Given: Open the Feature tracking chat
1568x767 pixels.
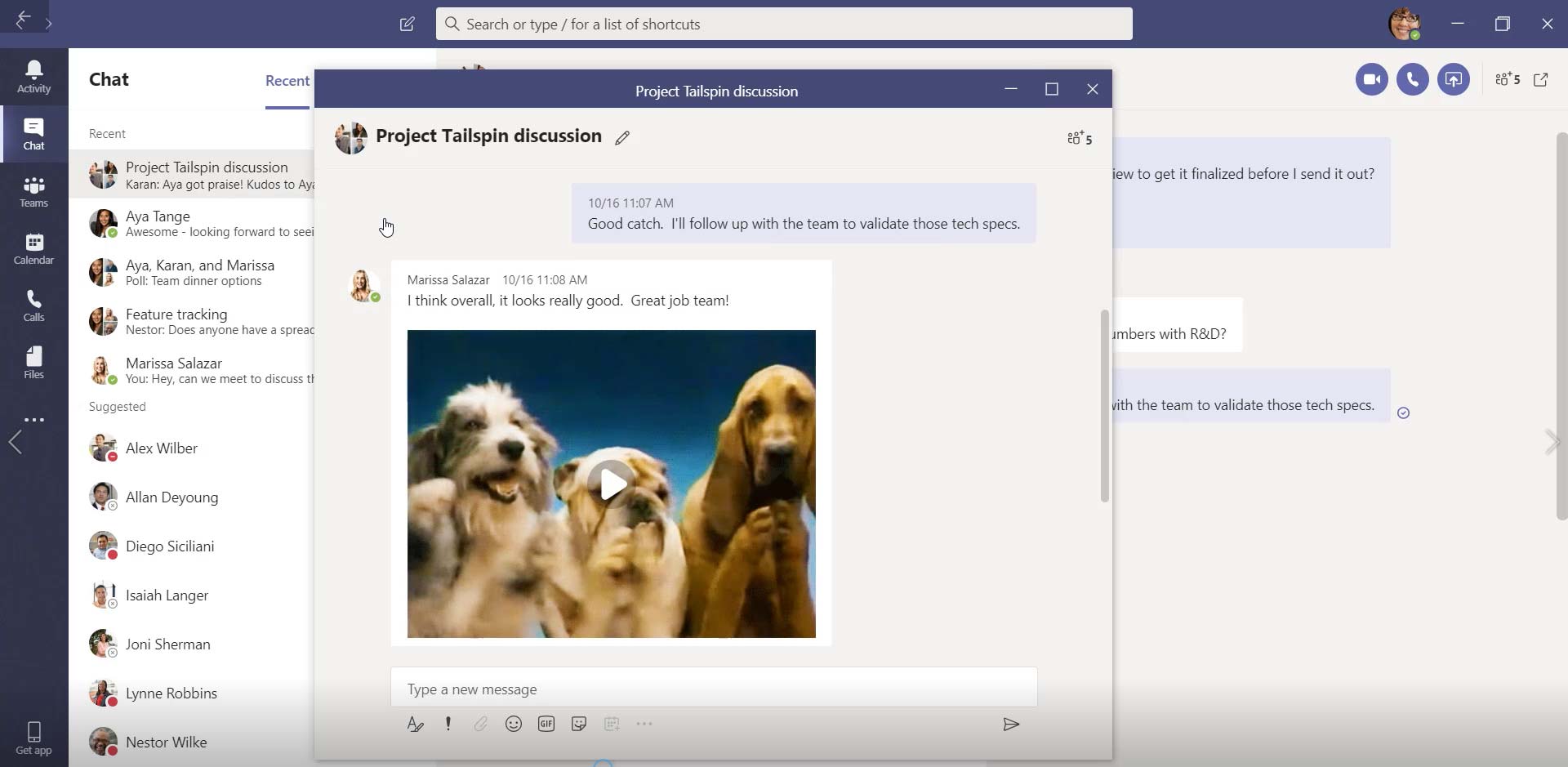Looking at the screenshot, I should (192, 321).
